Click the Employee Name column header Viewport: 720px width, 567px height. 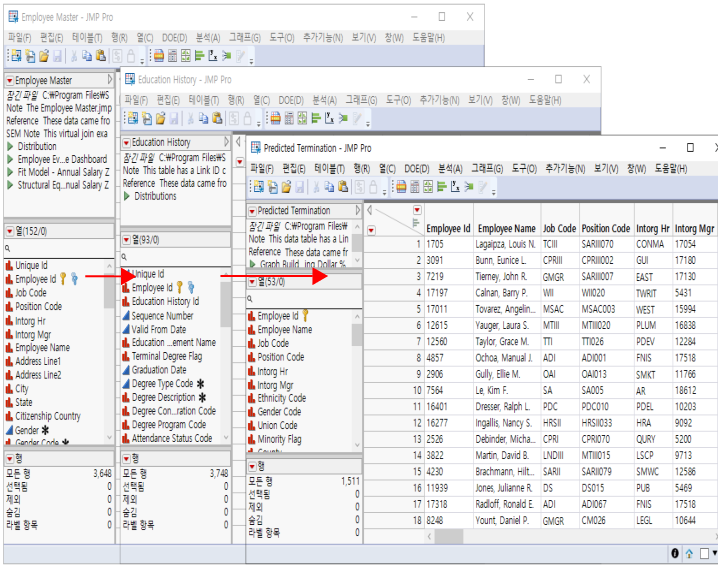506,229
